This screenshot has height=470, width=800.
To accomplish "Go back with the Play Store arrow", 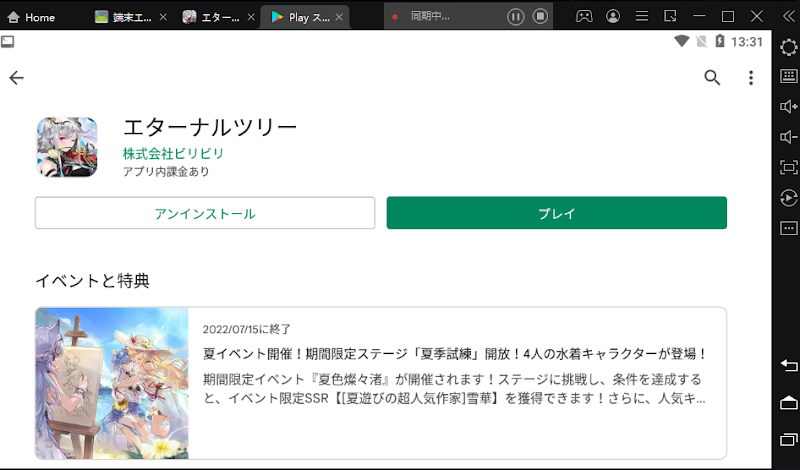I will click(x=16, y=78).
